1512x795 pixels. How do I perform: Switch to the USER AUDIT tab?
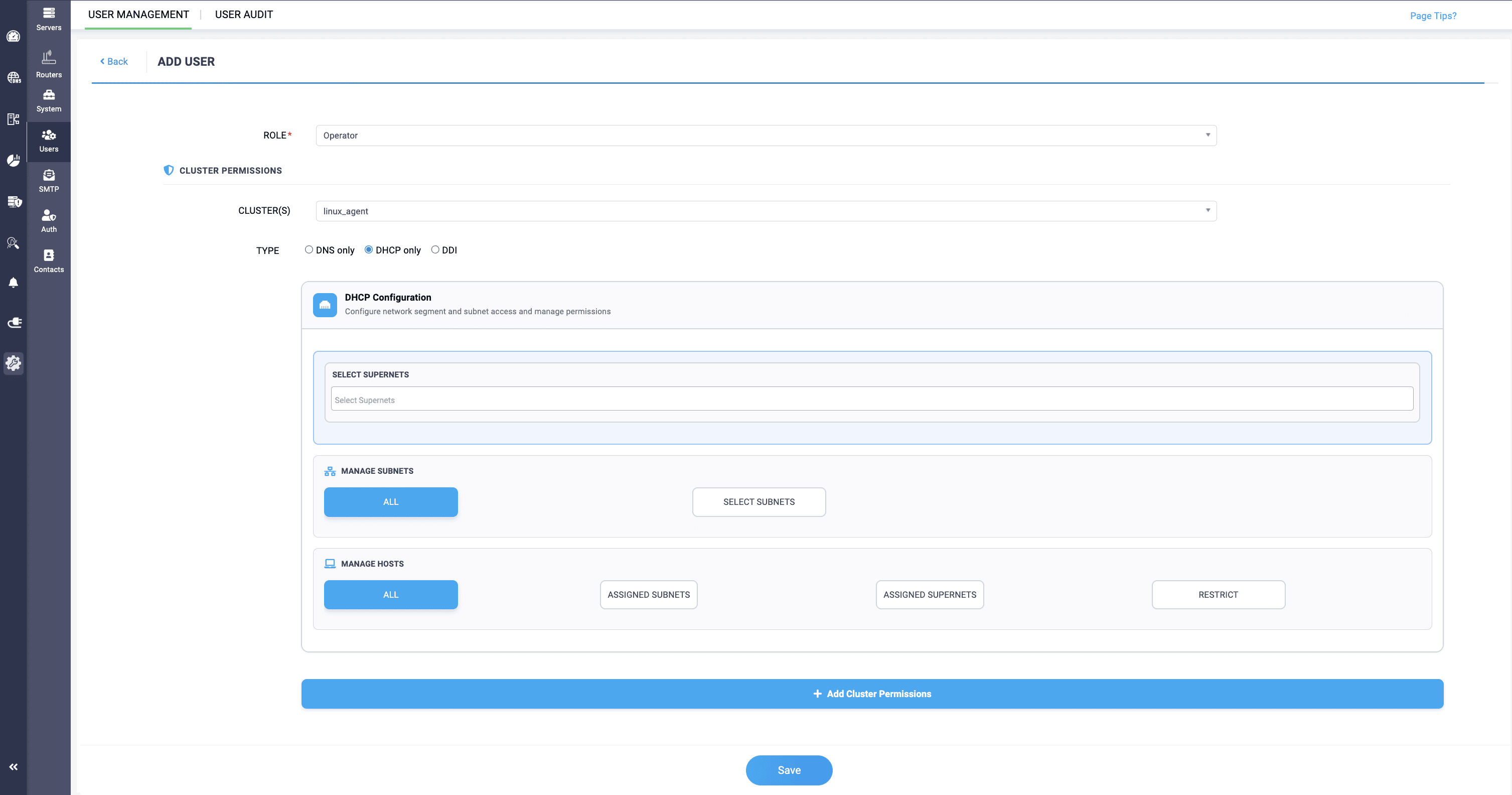tap(244, 14)
